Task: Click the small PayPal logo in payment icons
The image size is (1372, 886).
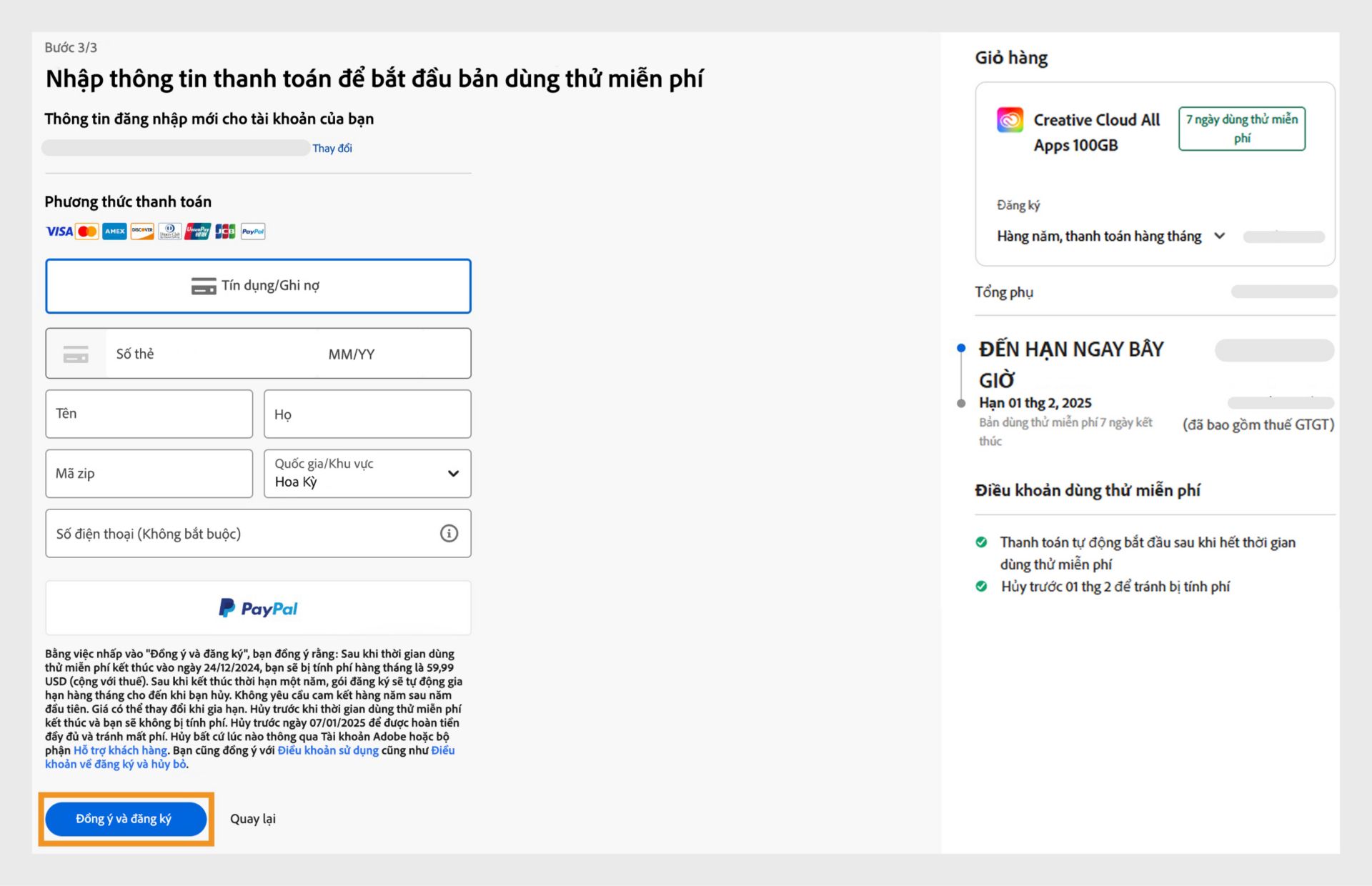Action: pos(253,232)
